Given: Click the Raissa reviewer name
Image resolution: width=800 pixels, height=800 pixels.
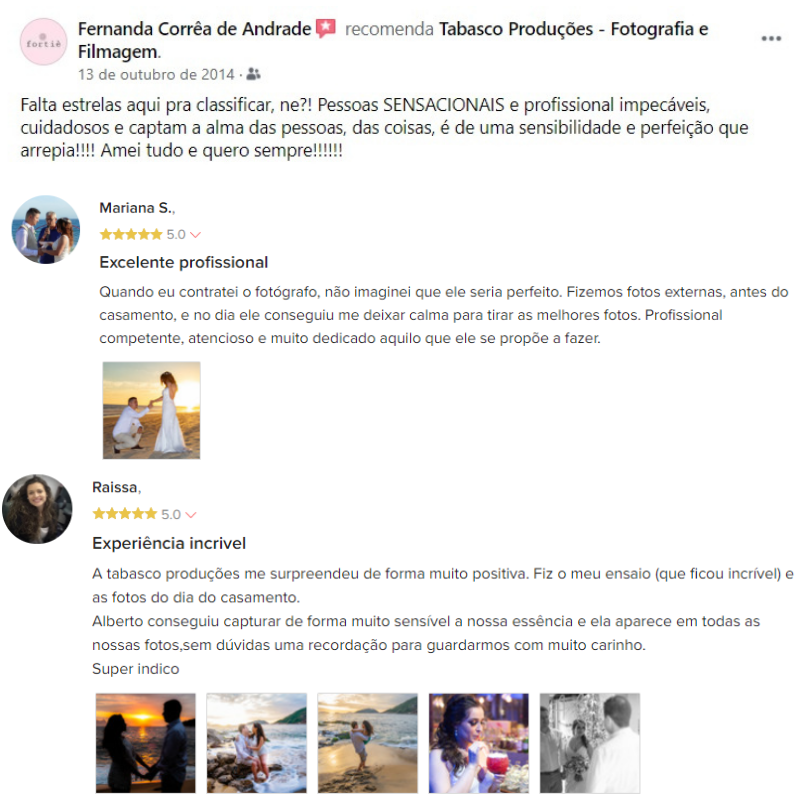Looking at the screenshot, I should (x=115, y=487).
